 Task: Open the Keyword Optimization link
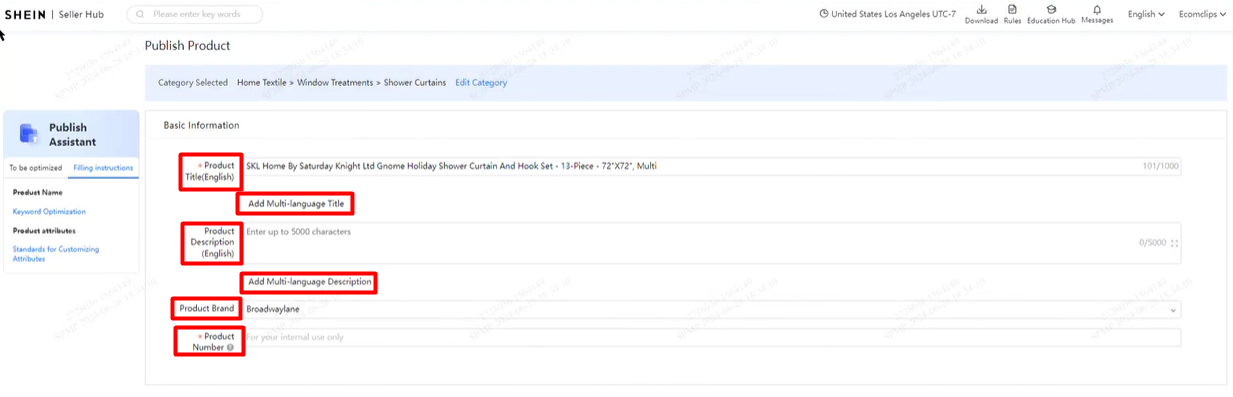coord(49,212)
